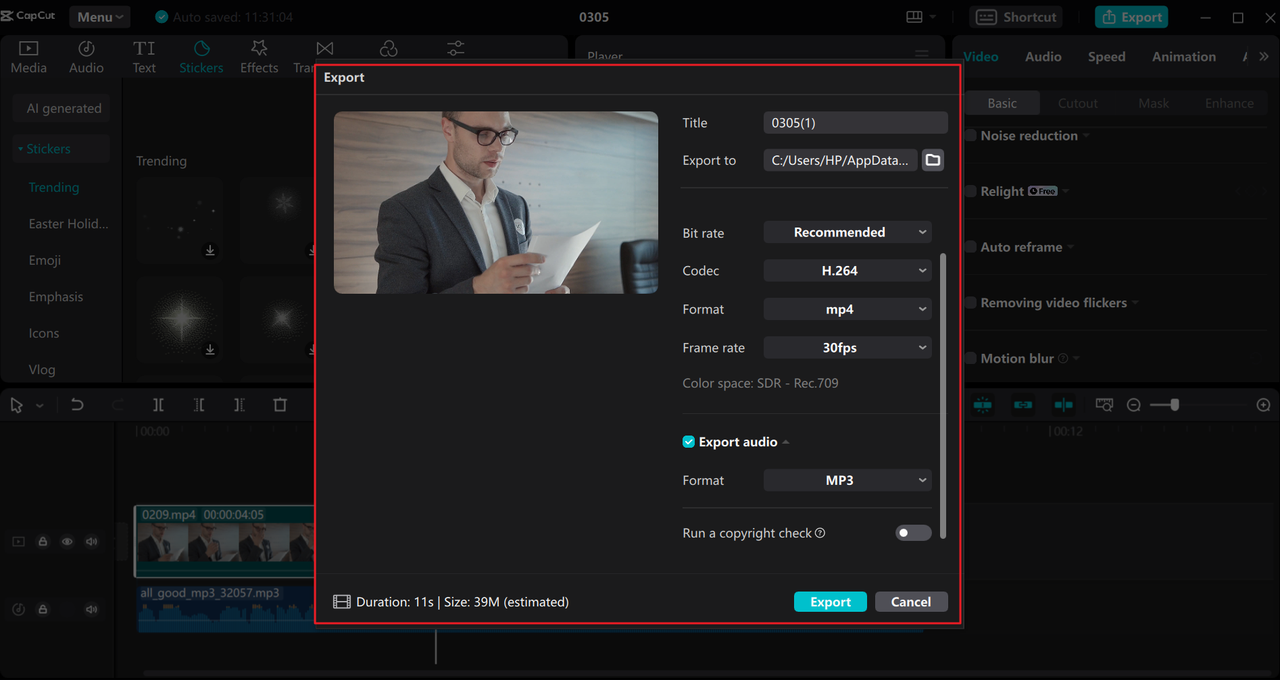This screenshot has height=680, width=1280.
Task: Click the timeline zoom in magnifier
Action: (1263, 405)
